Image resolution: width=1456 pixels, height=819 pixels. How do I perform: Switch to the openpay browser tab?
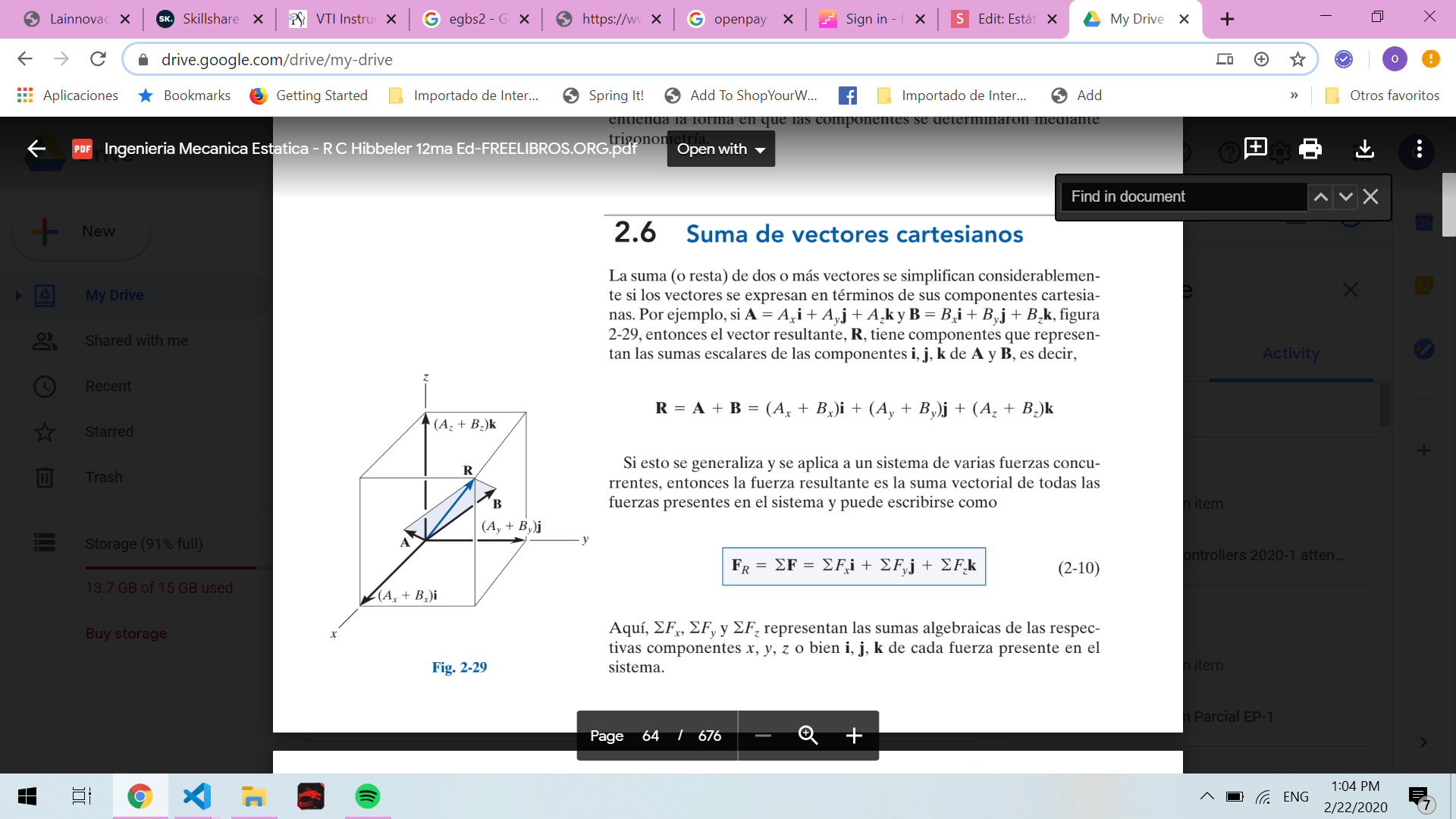coord(739,19)
